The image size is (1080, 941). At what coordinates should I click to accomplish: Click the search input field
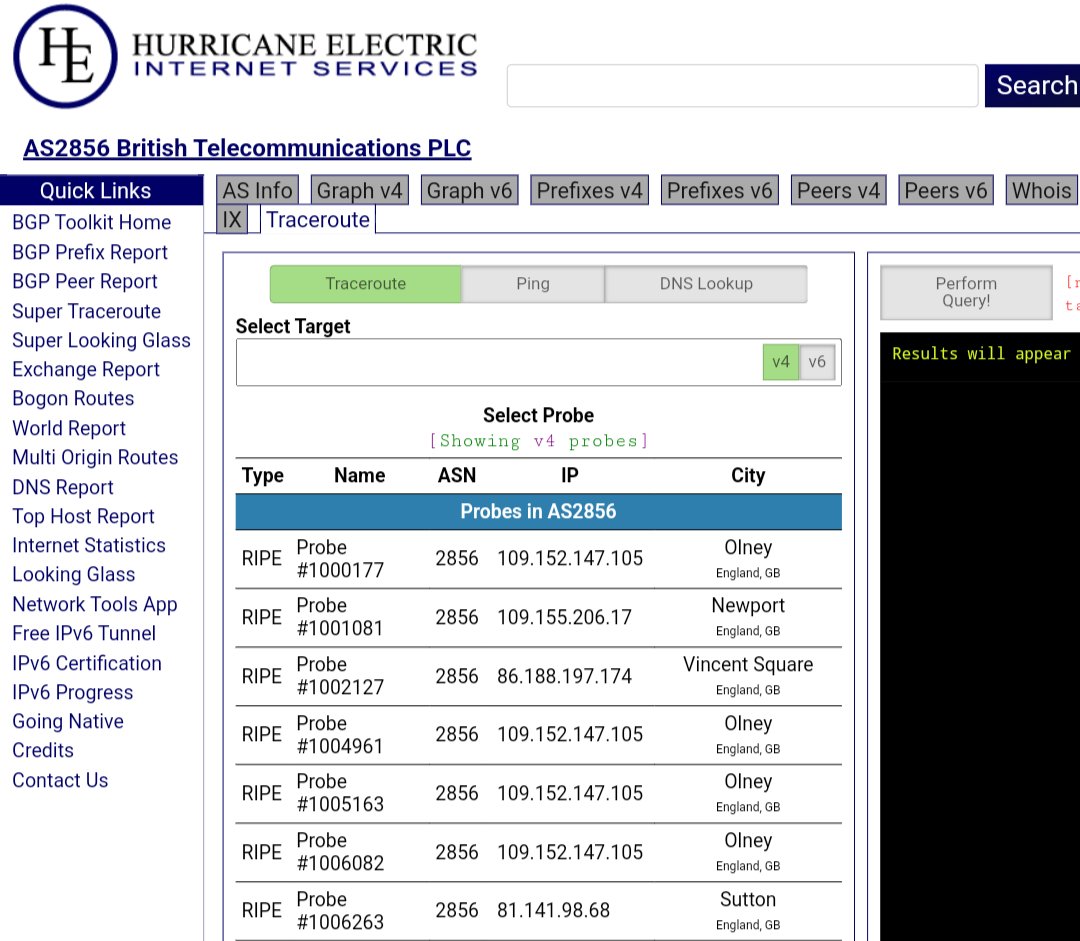[x=742, y=86]
